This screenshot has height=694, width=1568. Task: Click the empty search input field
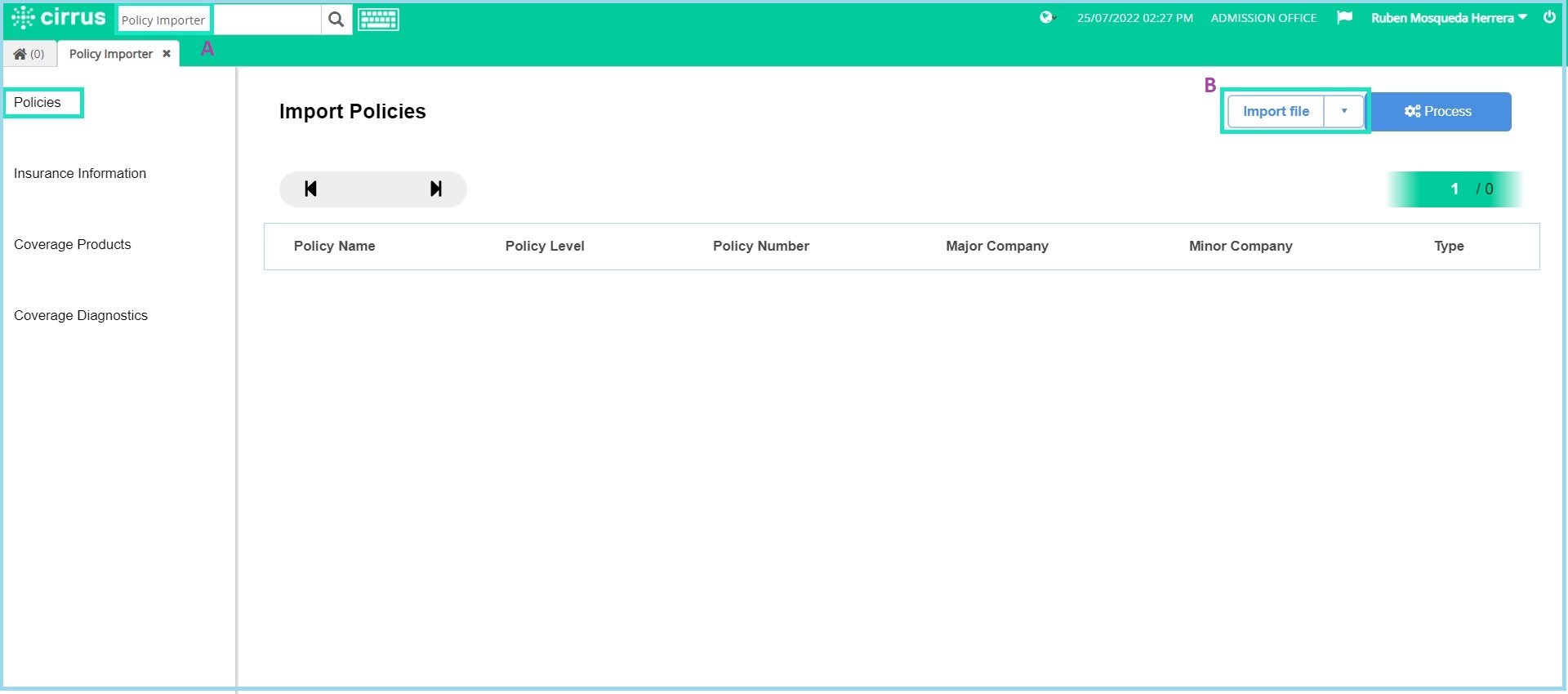(267, 20)
